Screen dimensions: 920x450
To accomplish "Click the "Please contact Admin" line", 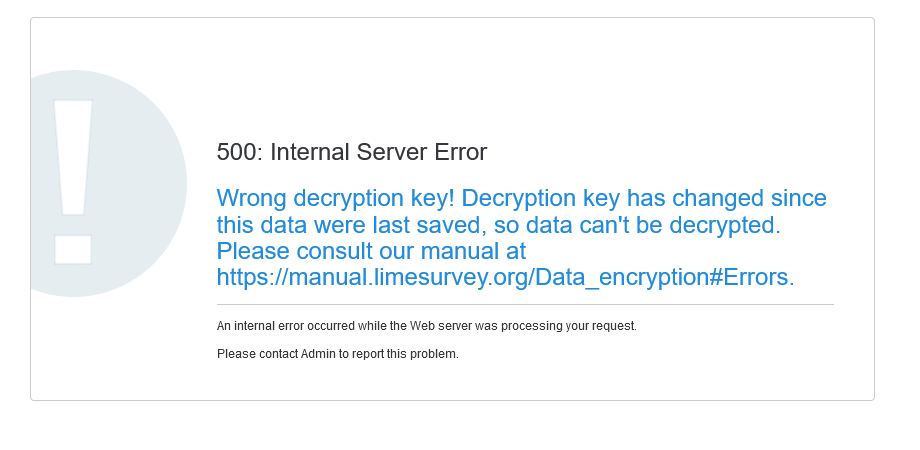I will click(x=338, y=354).
